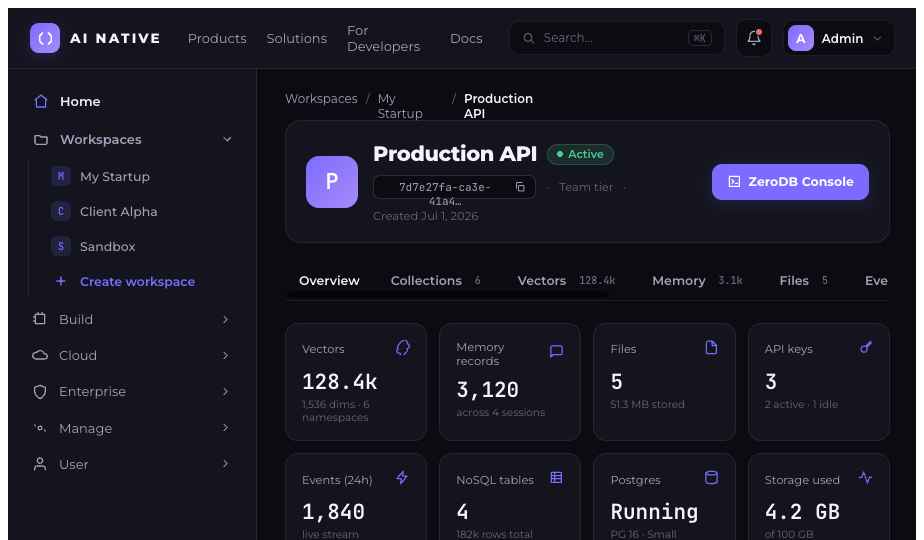Click the 3,120 memory records value

487,390
